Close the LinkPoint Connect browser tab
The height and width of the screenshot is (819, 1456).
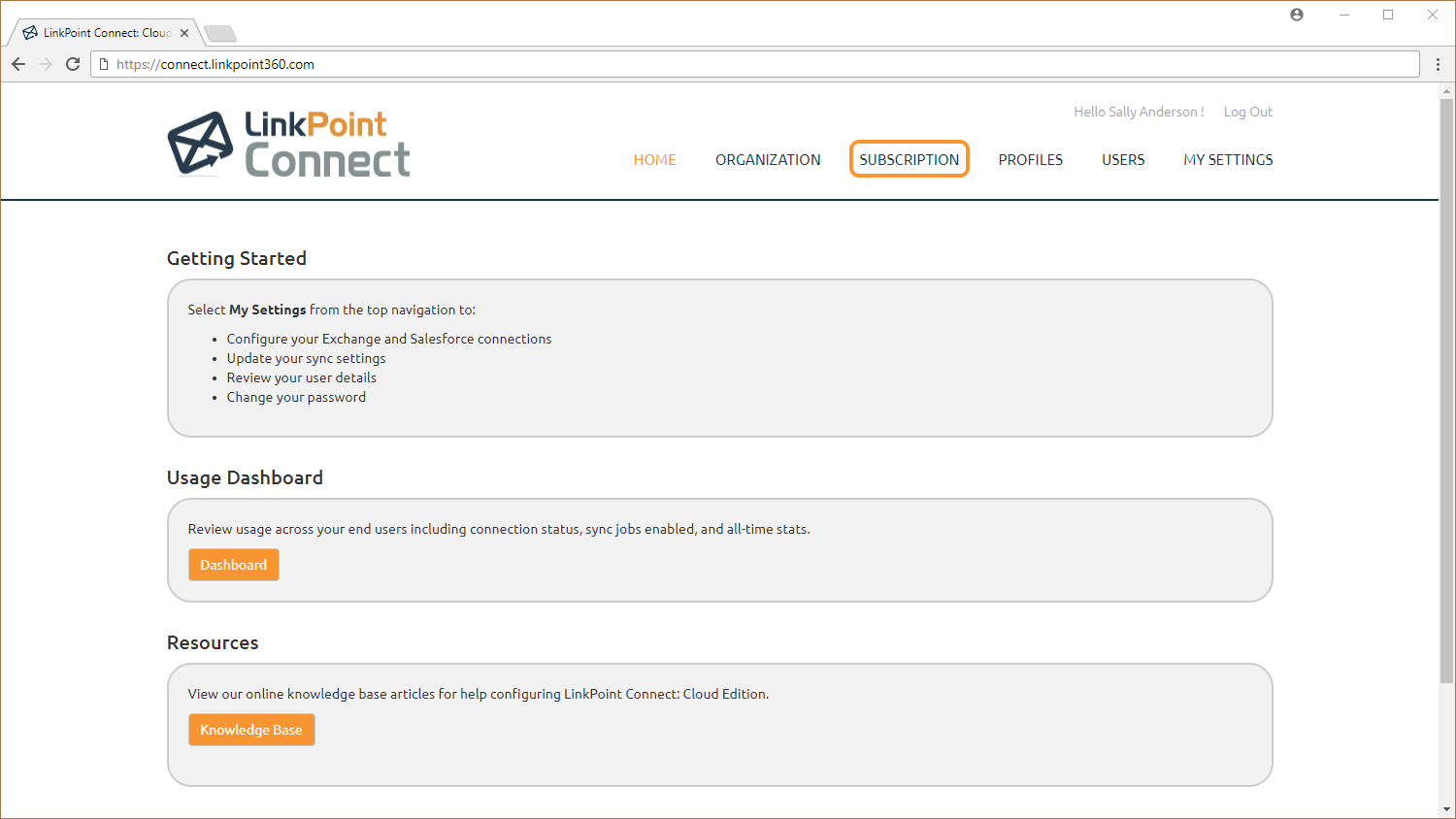(x=184, y=33)
